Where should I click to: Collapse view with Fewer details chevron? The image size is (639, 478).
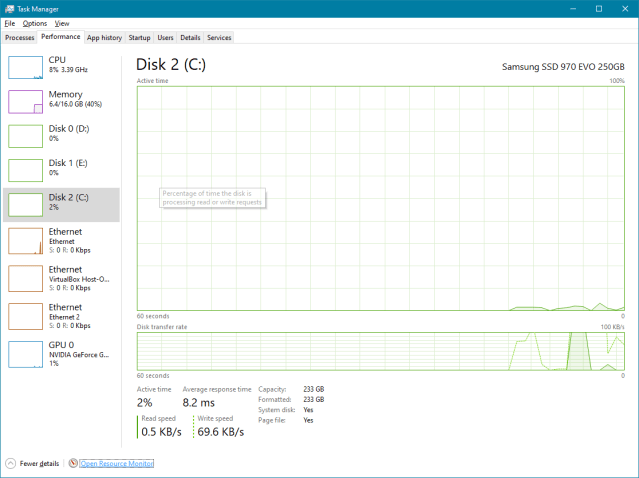tap(10, 464)
